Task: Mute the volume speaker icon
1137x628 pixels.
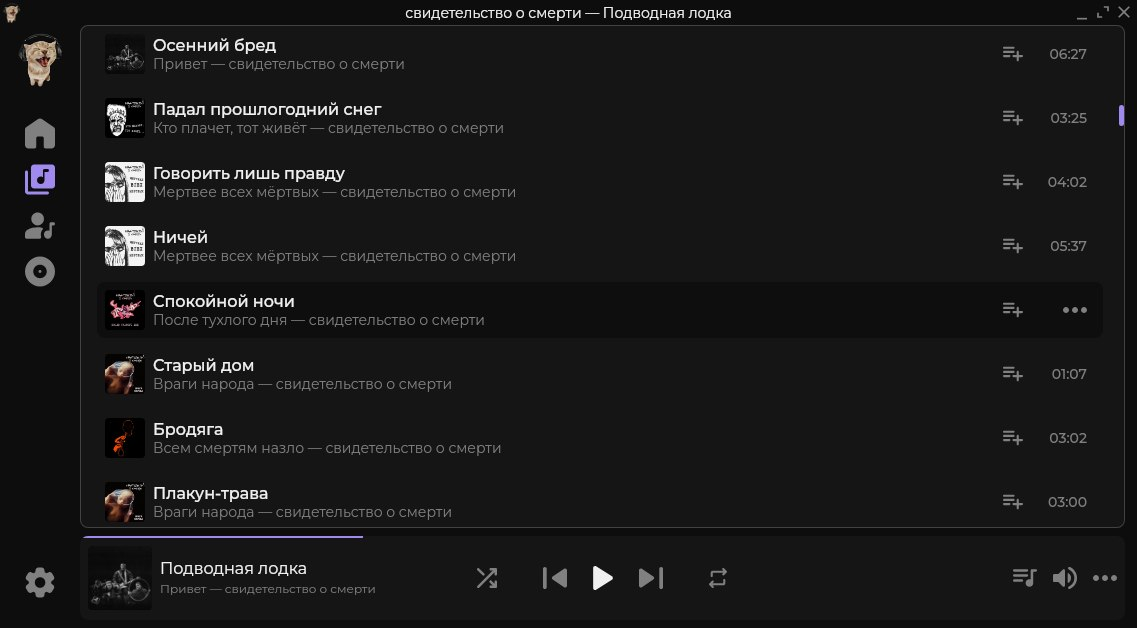Action: tap(1064, 578)
